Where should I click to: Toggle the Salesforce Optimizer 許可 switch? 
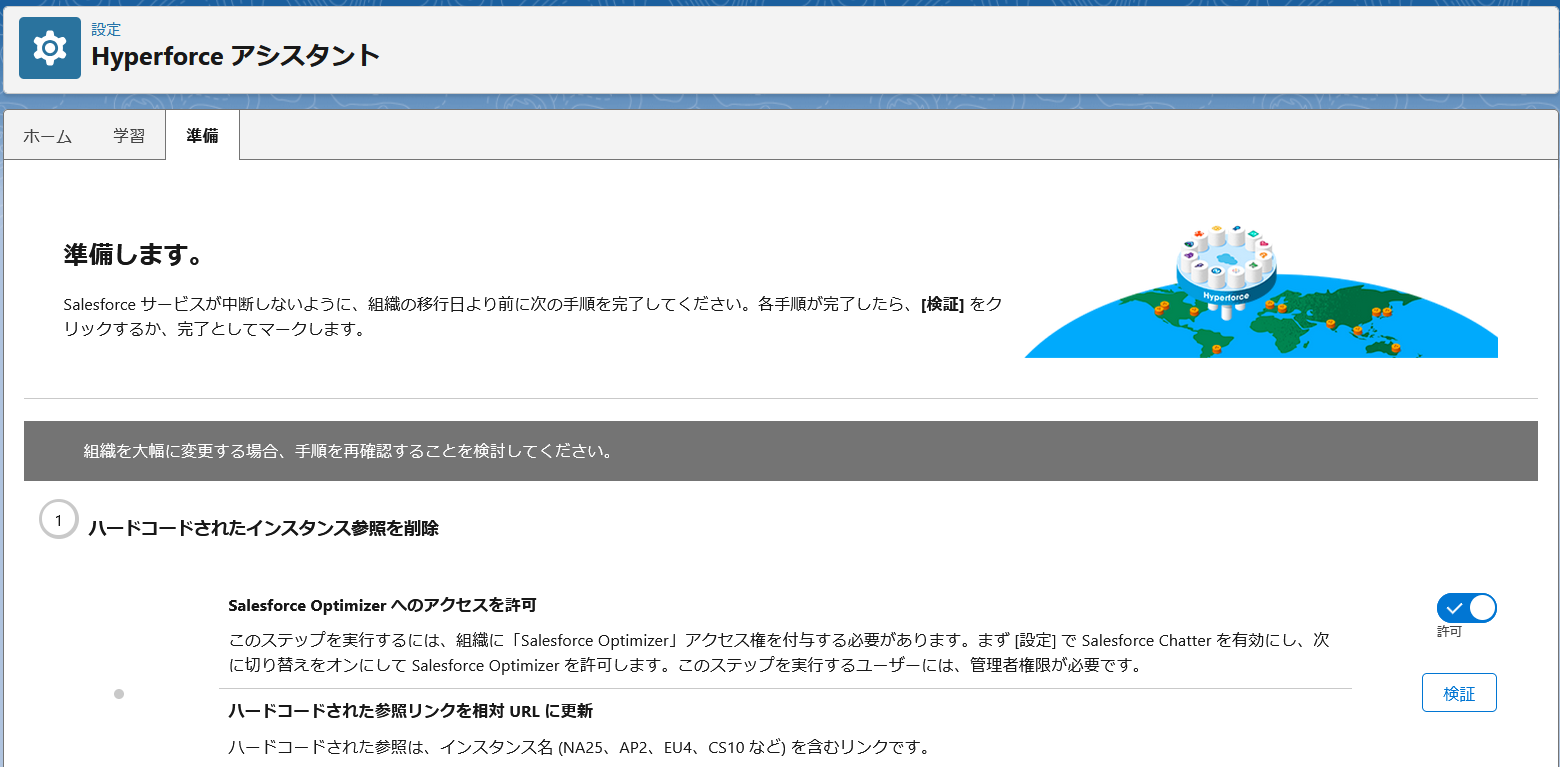[x=1466, y=607]
